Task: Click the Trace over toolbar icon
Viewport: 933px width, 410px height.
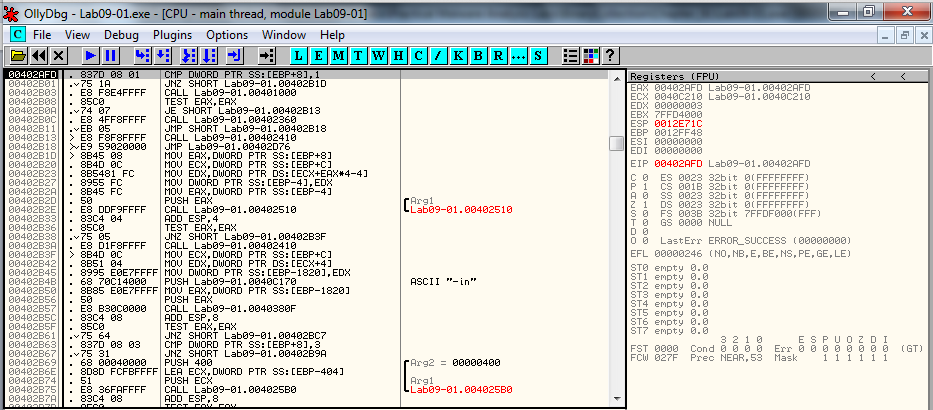Action: click(208, 56)
